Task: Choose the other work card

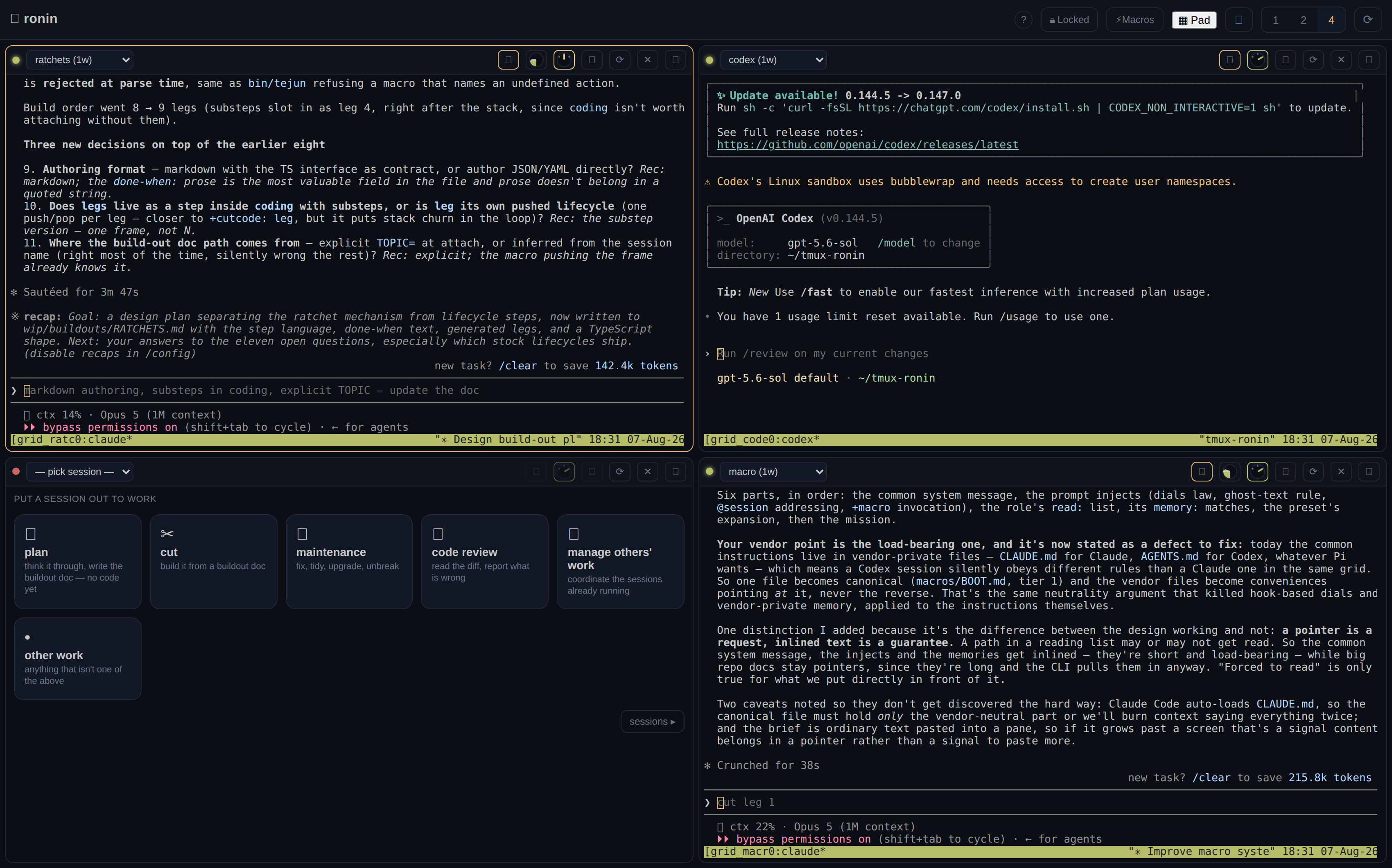Action: 77,658
